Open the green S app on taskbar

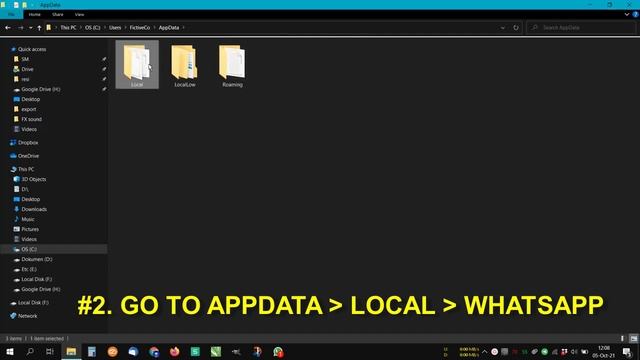point(196,351)
